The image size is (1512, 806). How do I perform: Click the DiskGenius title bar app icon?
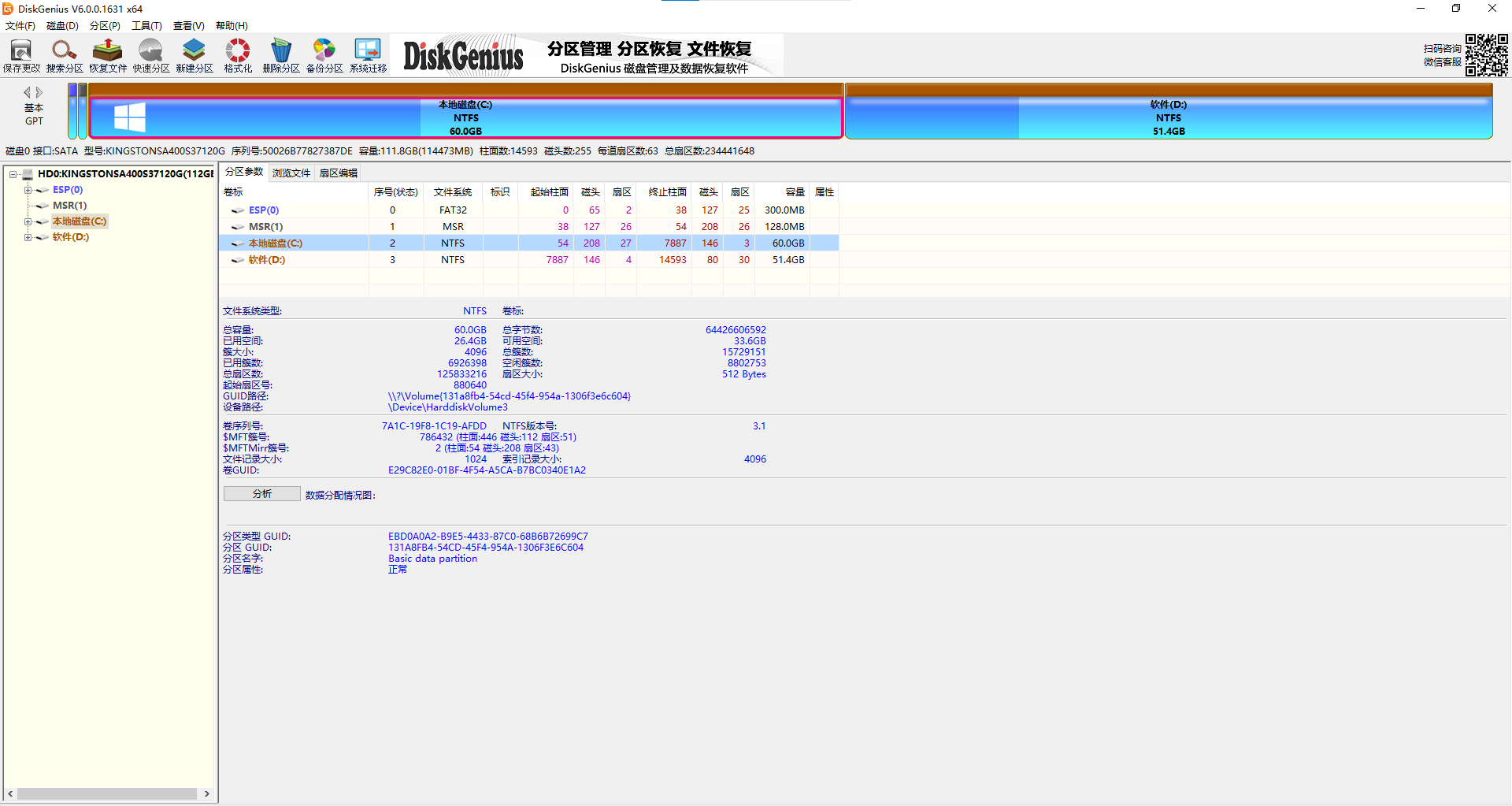click(8, 9)
